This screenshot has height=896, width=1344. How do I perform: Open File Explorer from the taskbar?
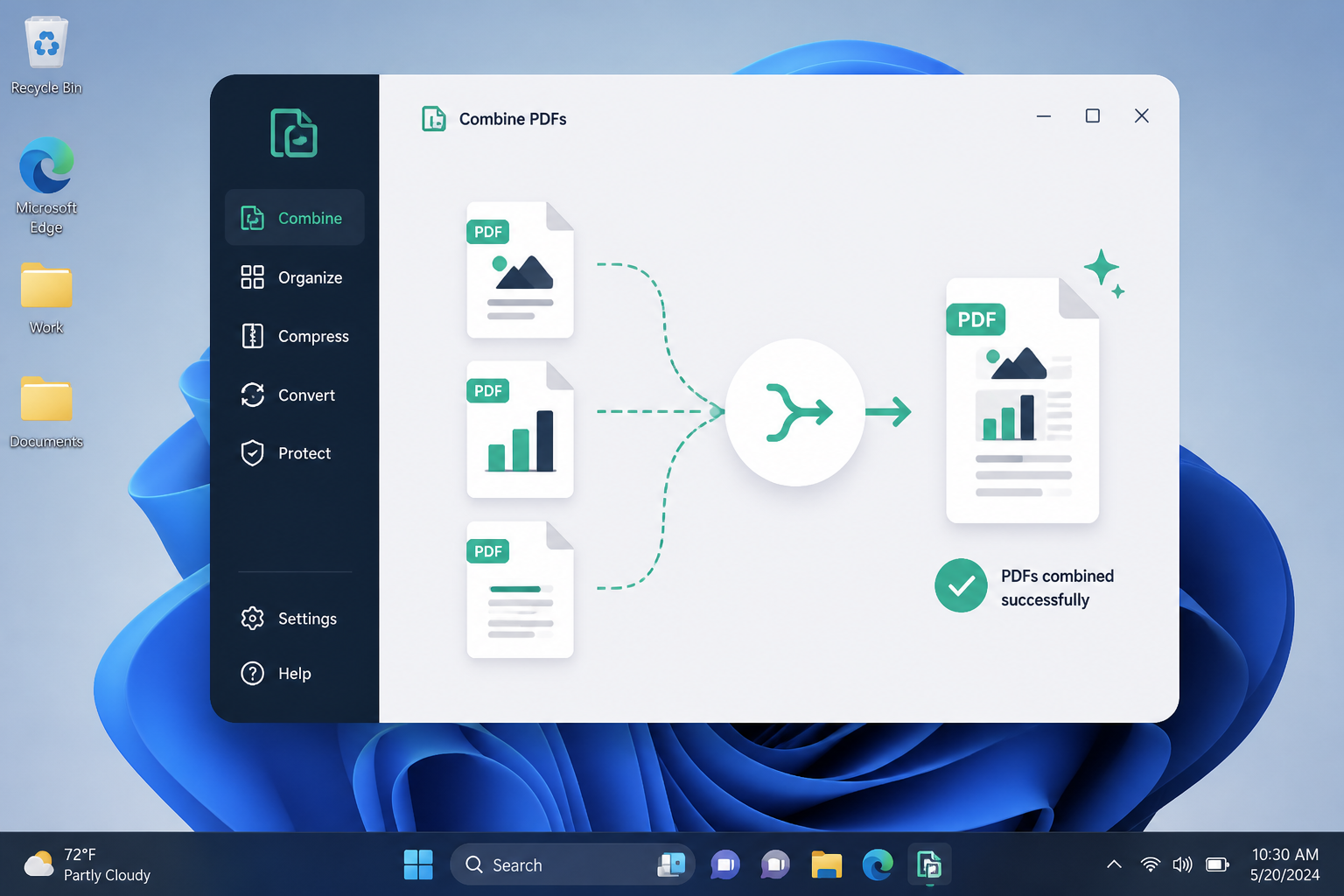826,864
